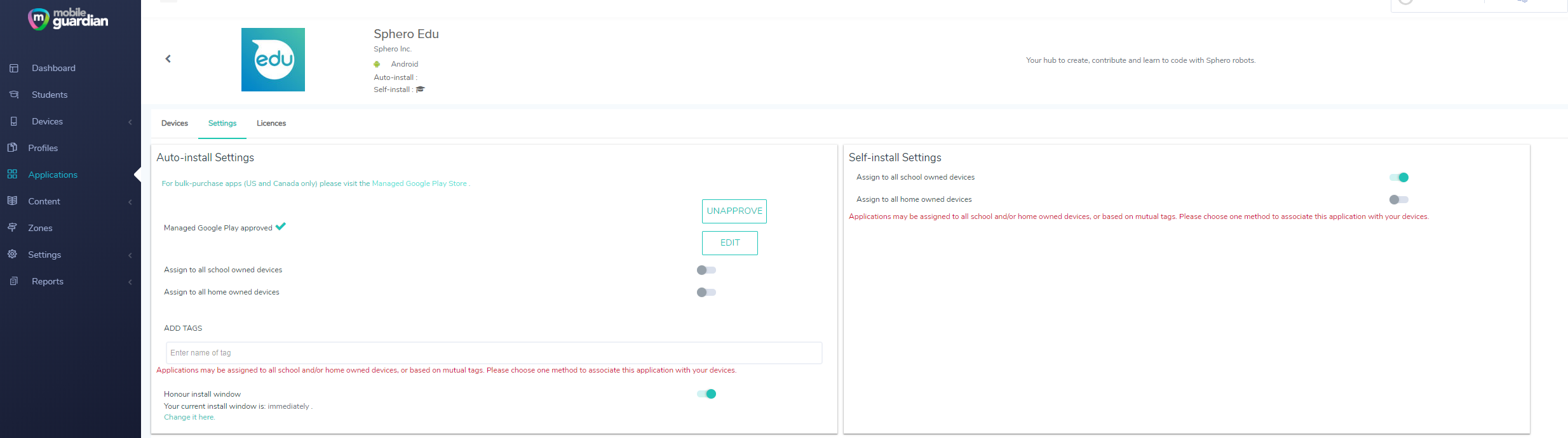Select the Settings tab
The image size is (1568, 438).
[222, 123]
